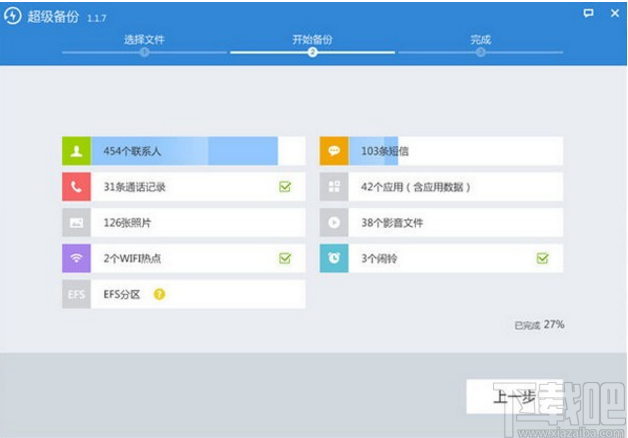
Task: Toggle the checkmark for 3个闹铃
Action: click(x=543, y=258)
